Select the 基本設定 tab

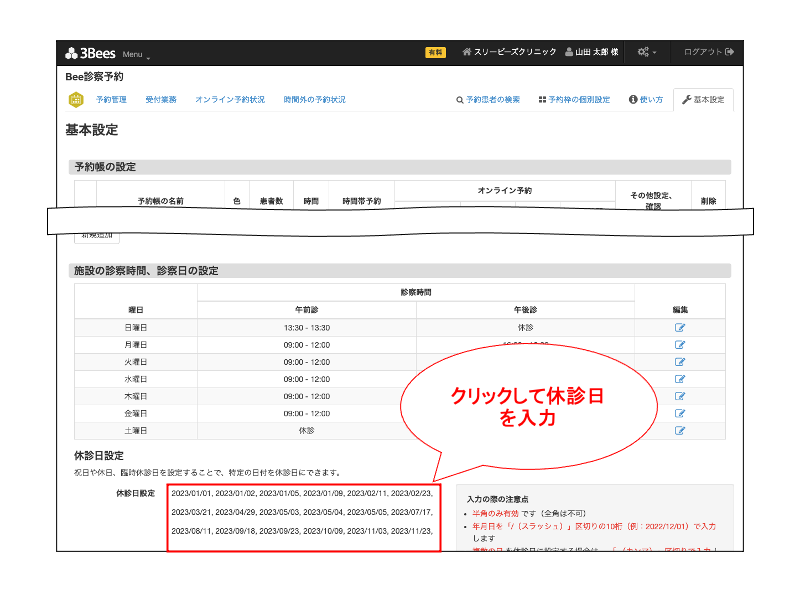704,100
